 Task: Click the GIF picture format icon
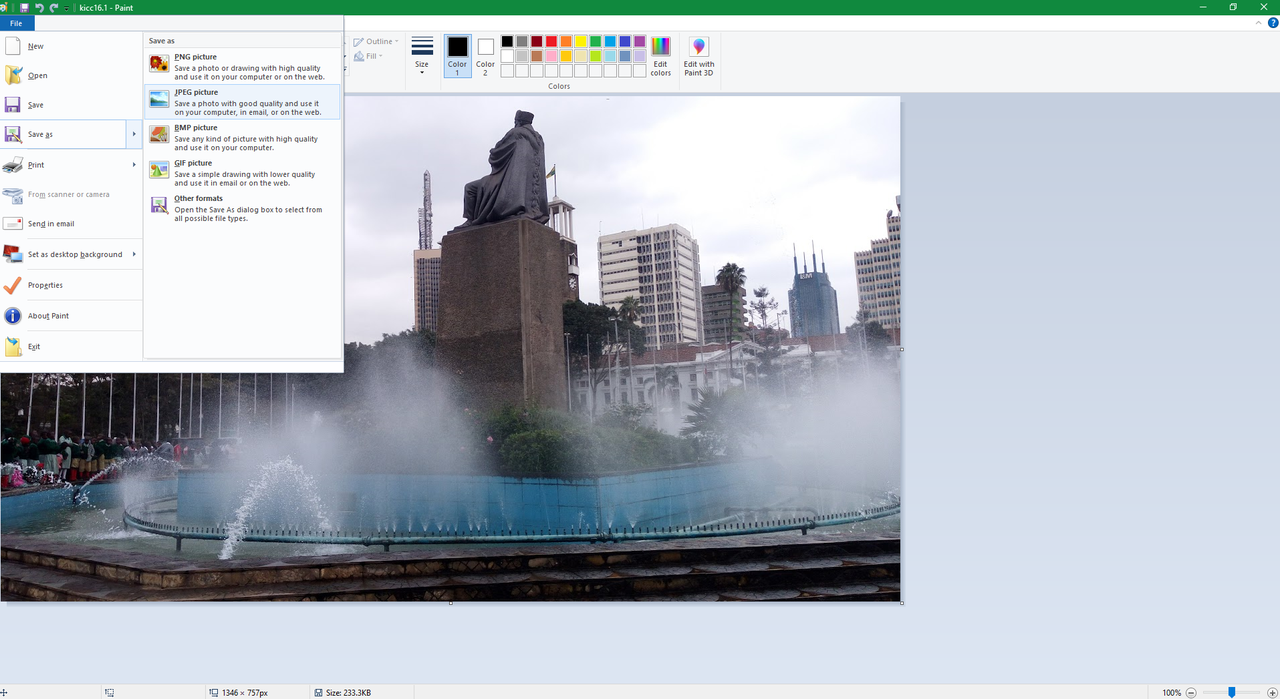[x=159, y=170]
